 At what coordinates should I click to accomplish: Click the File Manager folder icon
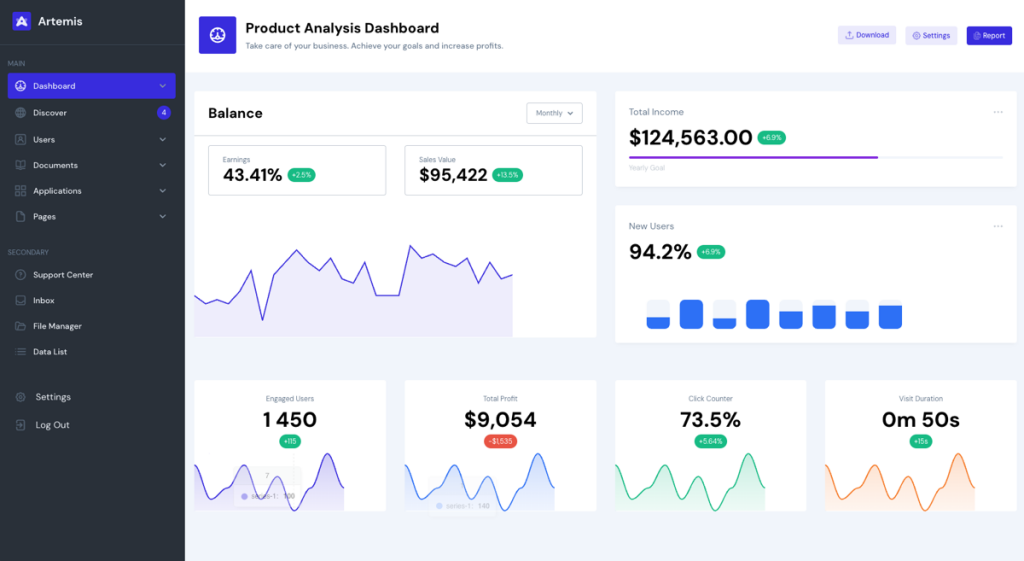[x=21, y=326]
